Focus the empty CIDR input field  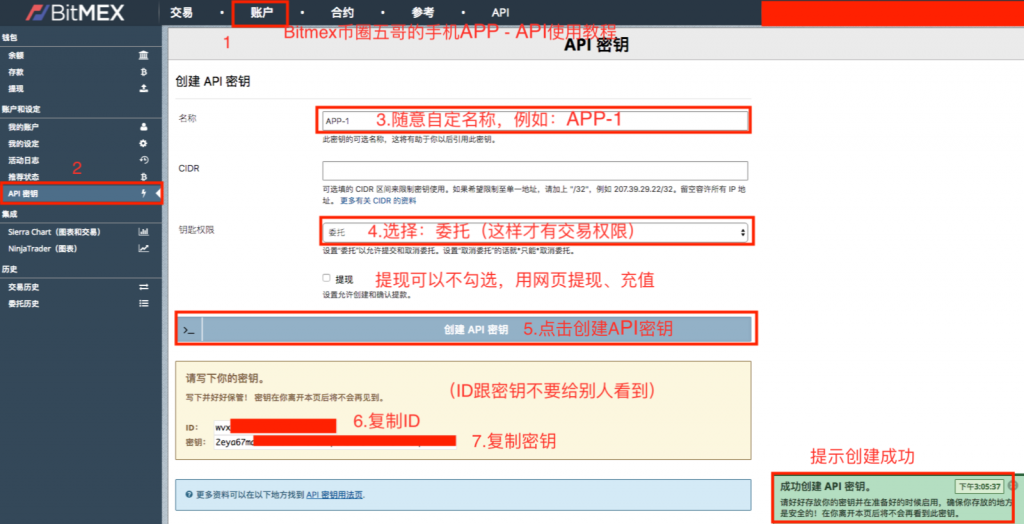click(535, 171)
